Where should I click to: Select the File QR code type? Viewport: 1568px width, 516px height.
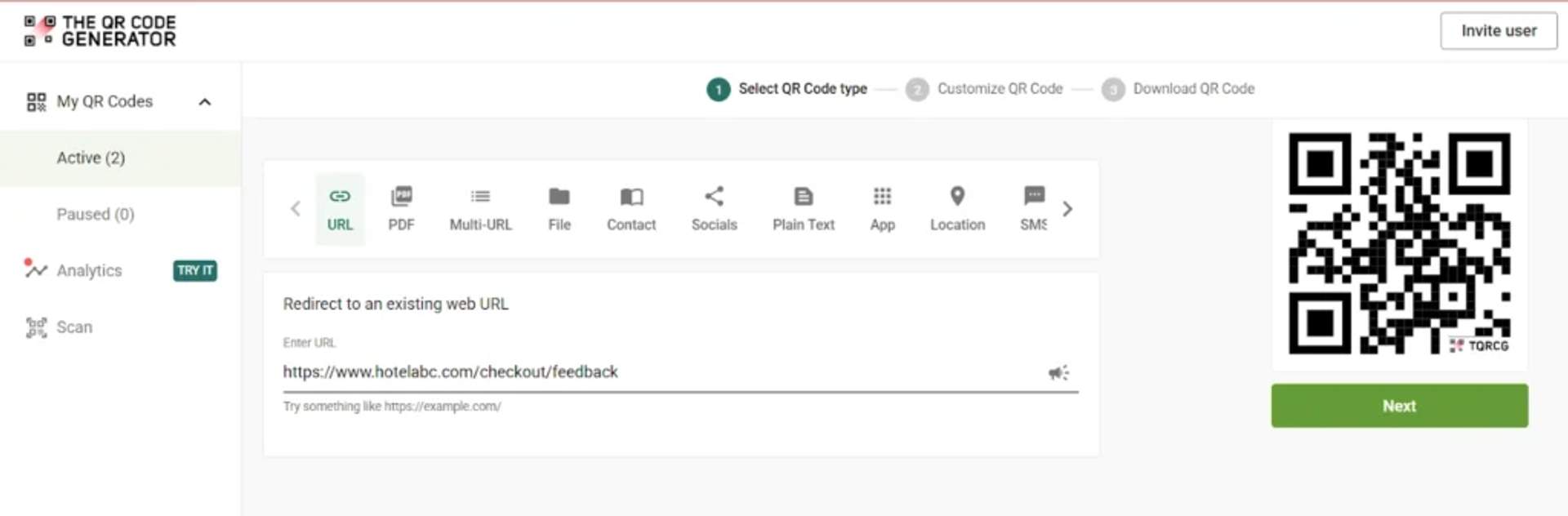click(559, 210)
